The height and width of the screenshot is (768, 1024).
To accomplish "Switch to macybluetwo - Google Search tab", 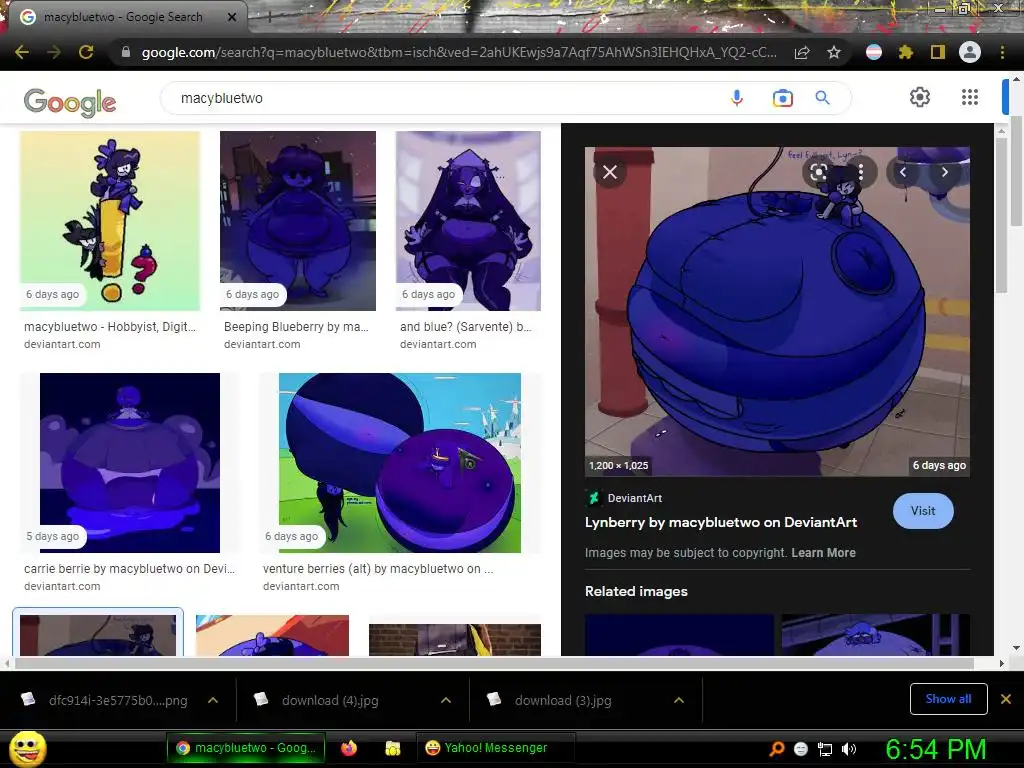I will pyautogui.click(x=123, y=17).
